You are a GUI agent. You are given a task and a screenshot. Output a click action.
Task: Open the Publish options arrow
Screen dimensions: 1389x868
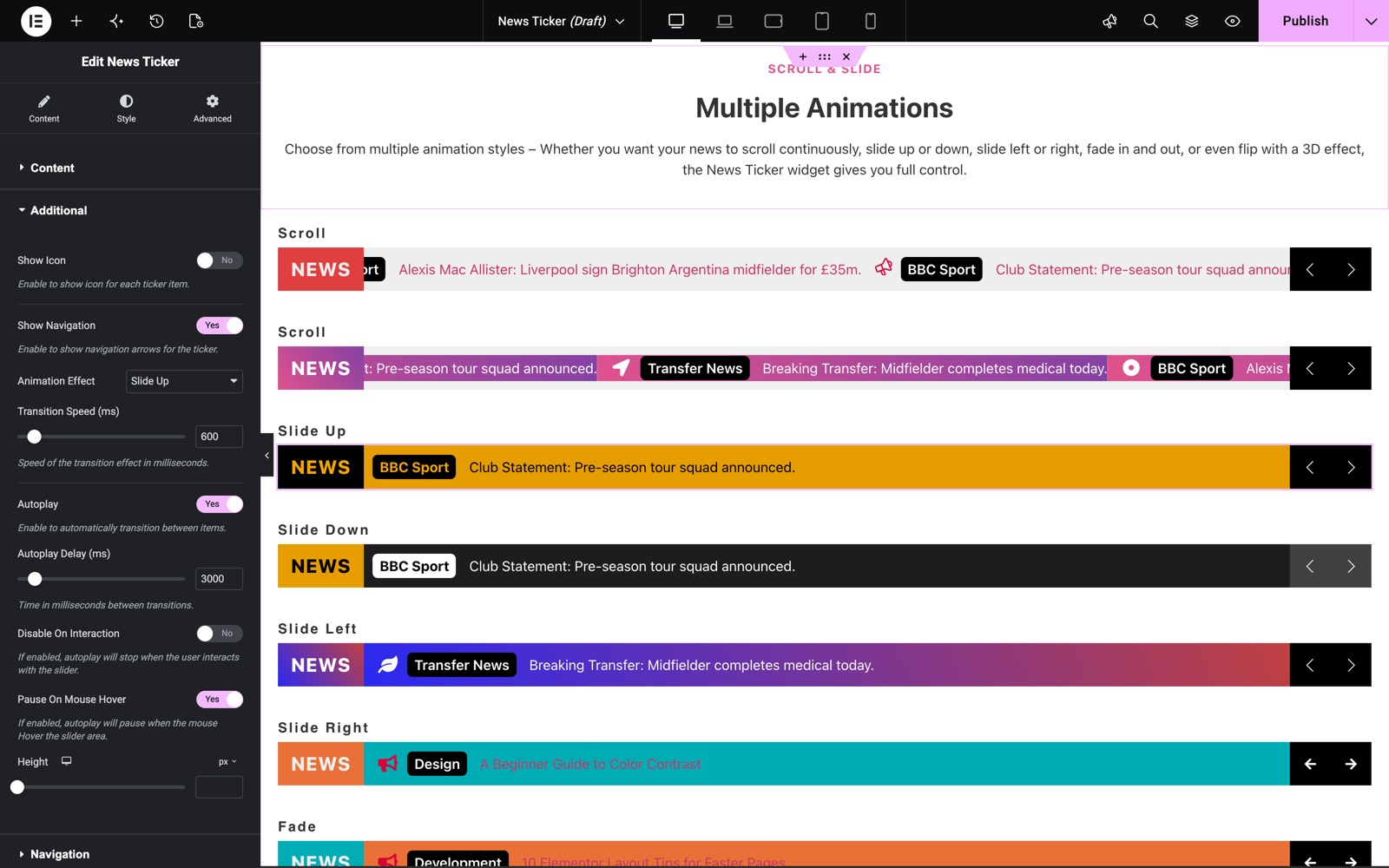[1371, 21]
